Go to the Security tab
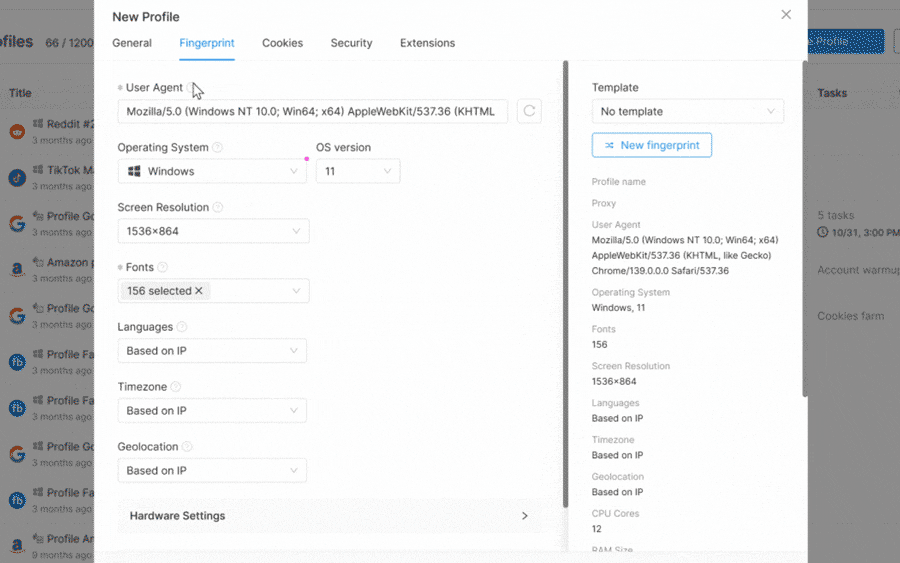 click(351, 43)
